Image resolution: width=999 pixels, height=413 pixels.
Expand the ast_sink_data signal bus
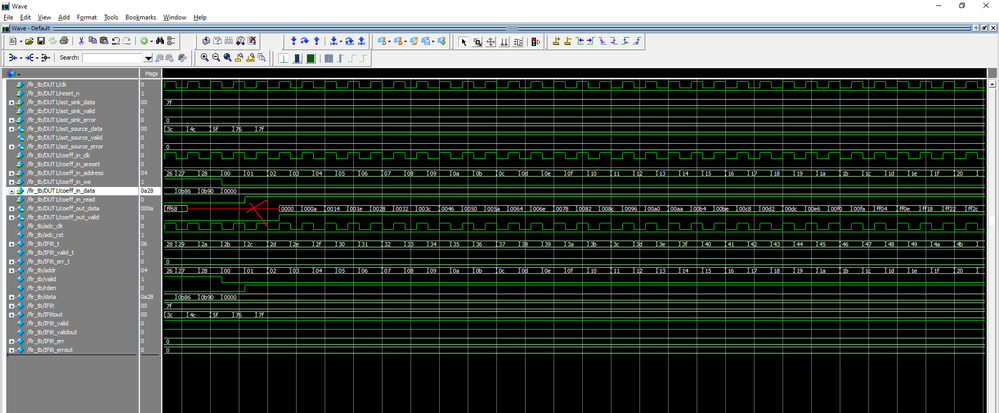(x=11, y=102)
